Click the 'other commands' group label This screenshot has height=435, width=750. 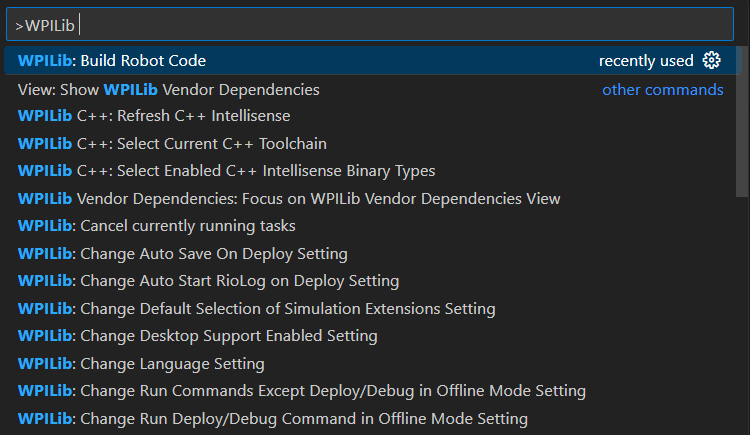[662, 89]
